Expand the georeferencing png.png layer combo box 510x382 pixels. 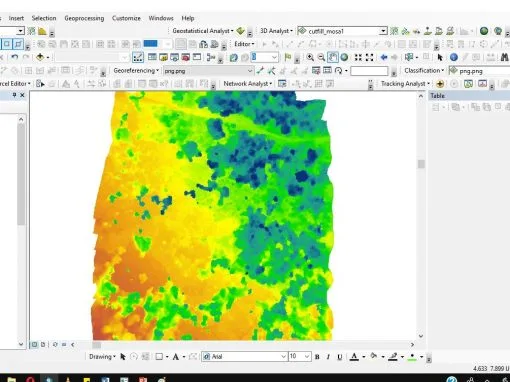click(250, 71)
